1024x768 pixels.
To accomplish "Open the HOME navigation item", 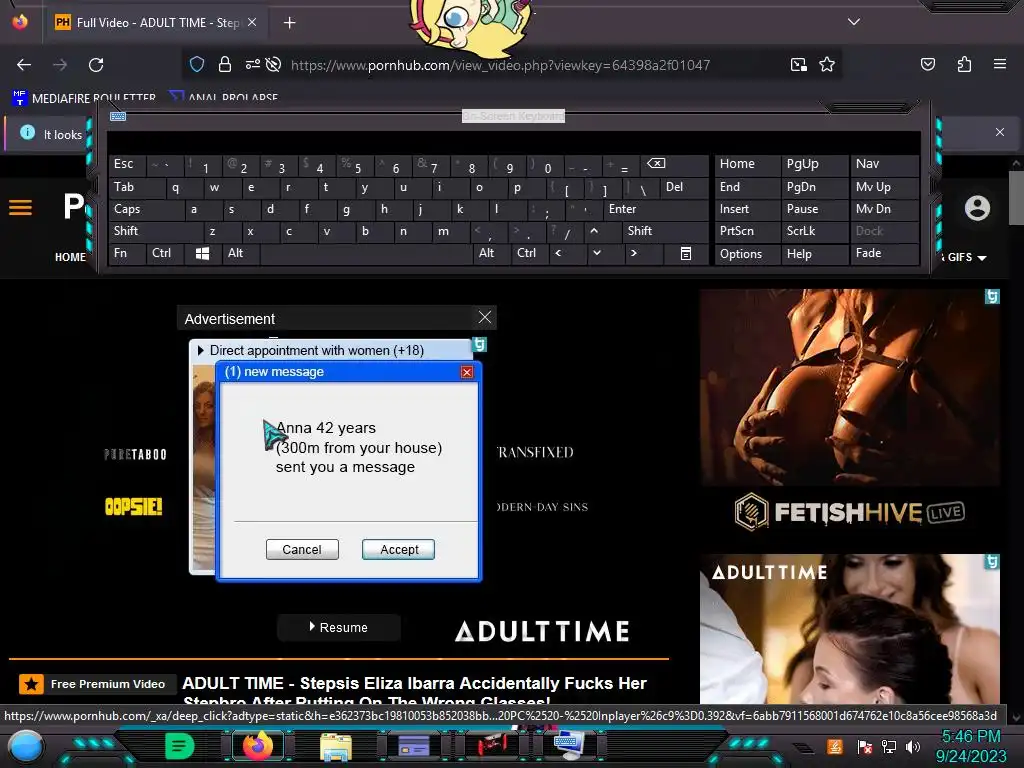I will [x=70, y=257].
